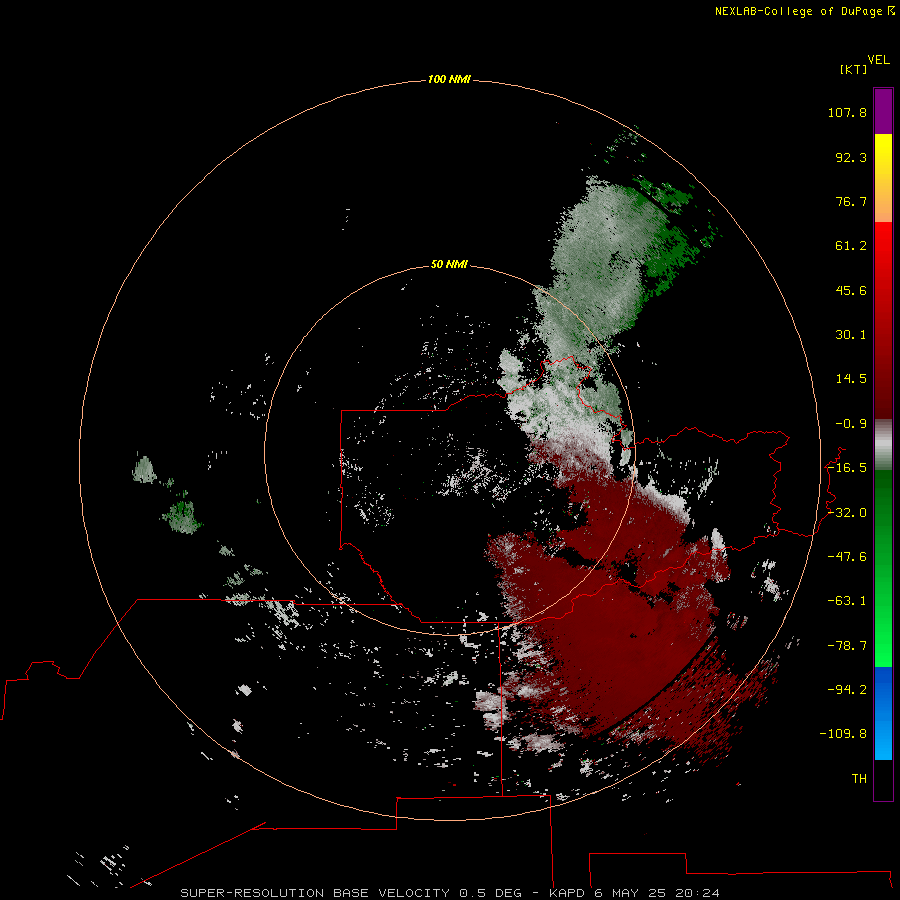Image resolution: width=900 pixels, height=900 pixels.
Task: Click the -78.7 legend value
Action: tap(847, 646)
